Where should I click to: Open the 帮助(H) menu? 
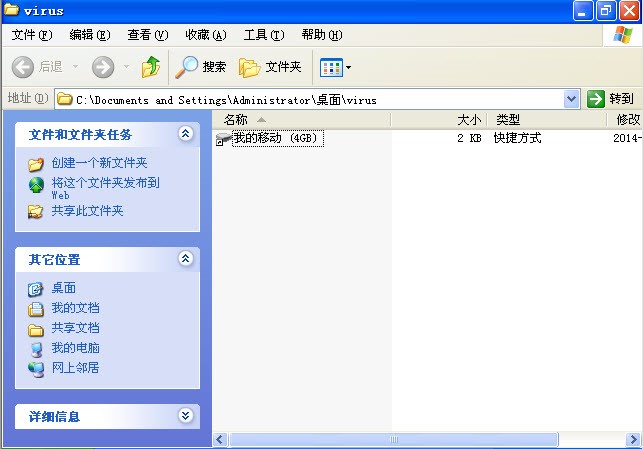(322, 35)
